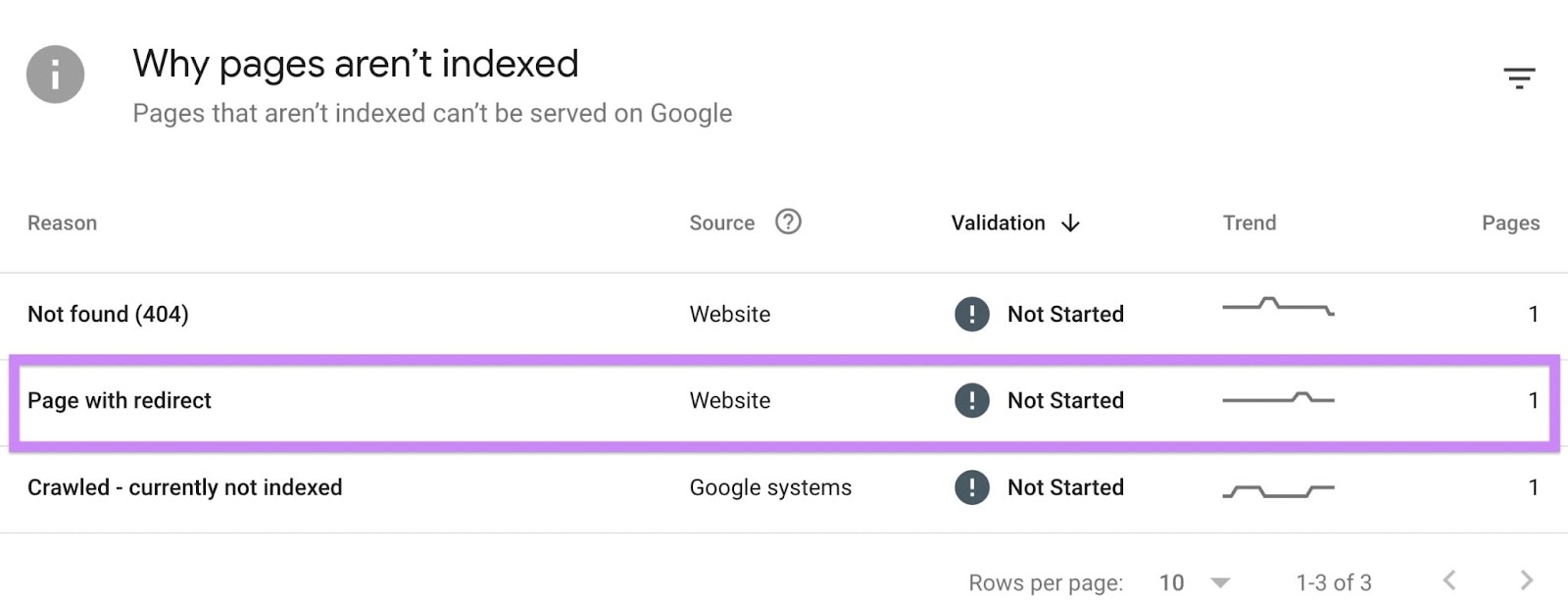Open the Not found (404) reason entry
The width and height of the screenshot is (1568, 607).
click(x=107, y=315)
